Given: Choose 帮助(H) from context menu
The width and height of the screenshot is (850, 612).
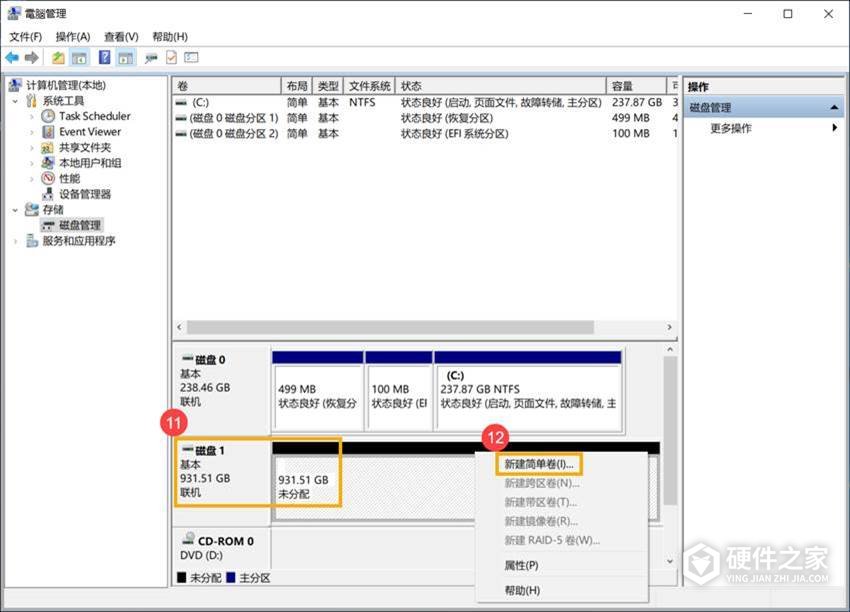Looking at the screenshot, I should [x=522, y=590].
